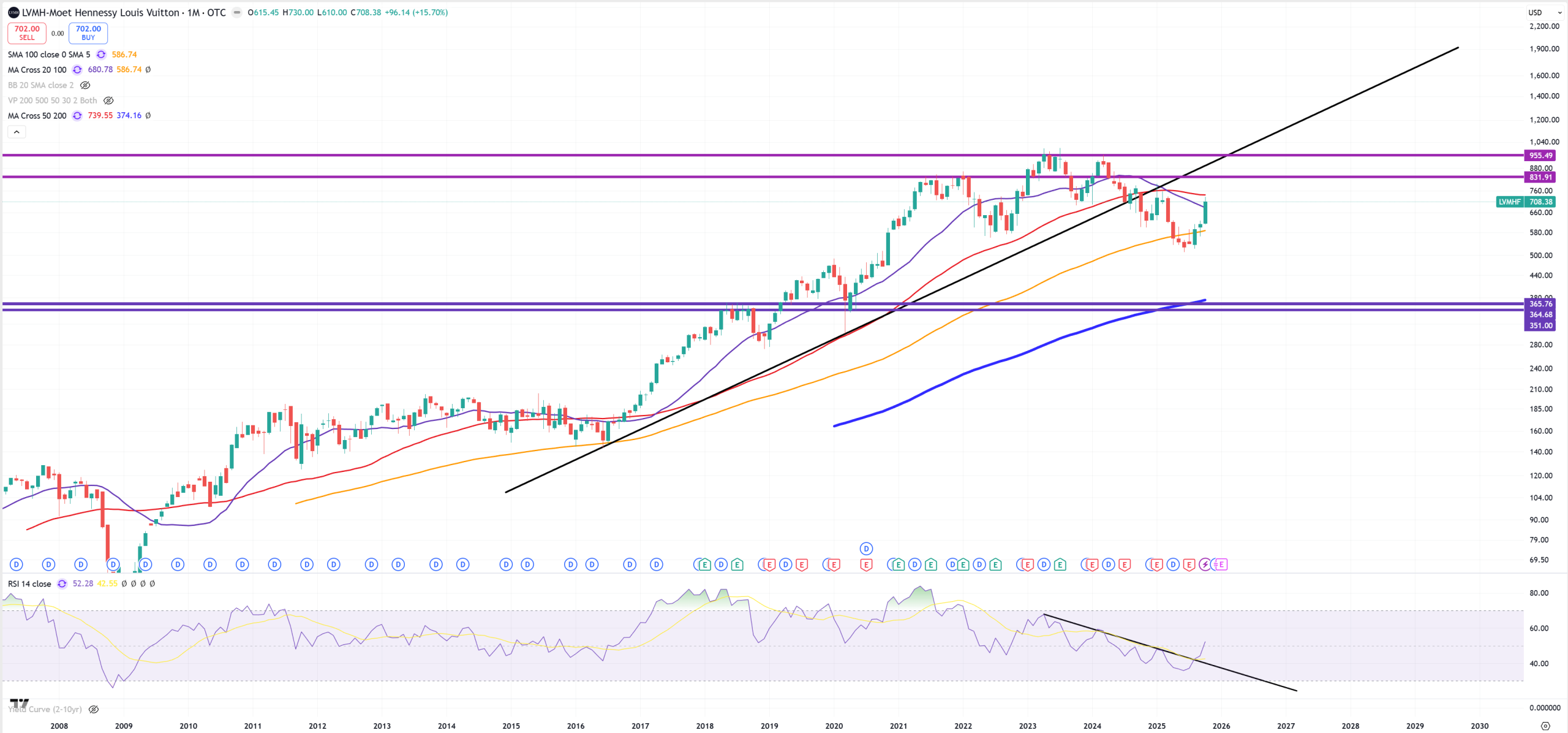1568x733 pixels.
Task: Click the pink upcoming earnings E marker
Action: tap(1221, 564)
